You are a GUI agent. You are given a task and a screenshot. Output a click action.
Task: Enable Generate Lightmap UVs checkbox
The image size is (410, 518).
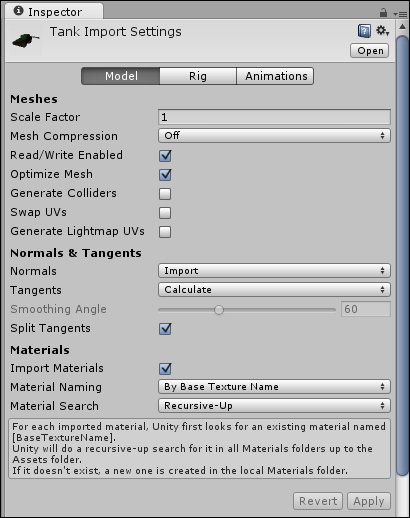(x=165, y=232)
